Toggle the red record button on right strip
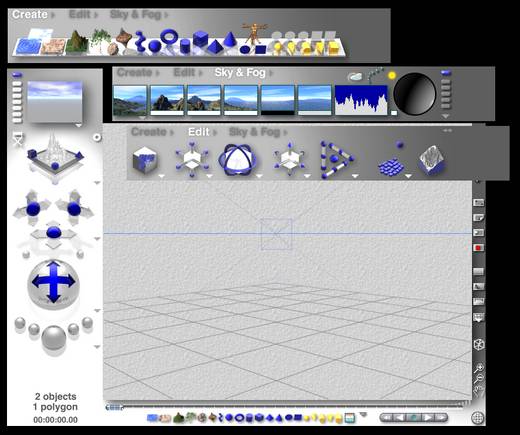 478,248
